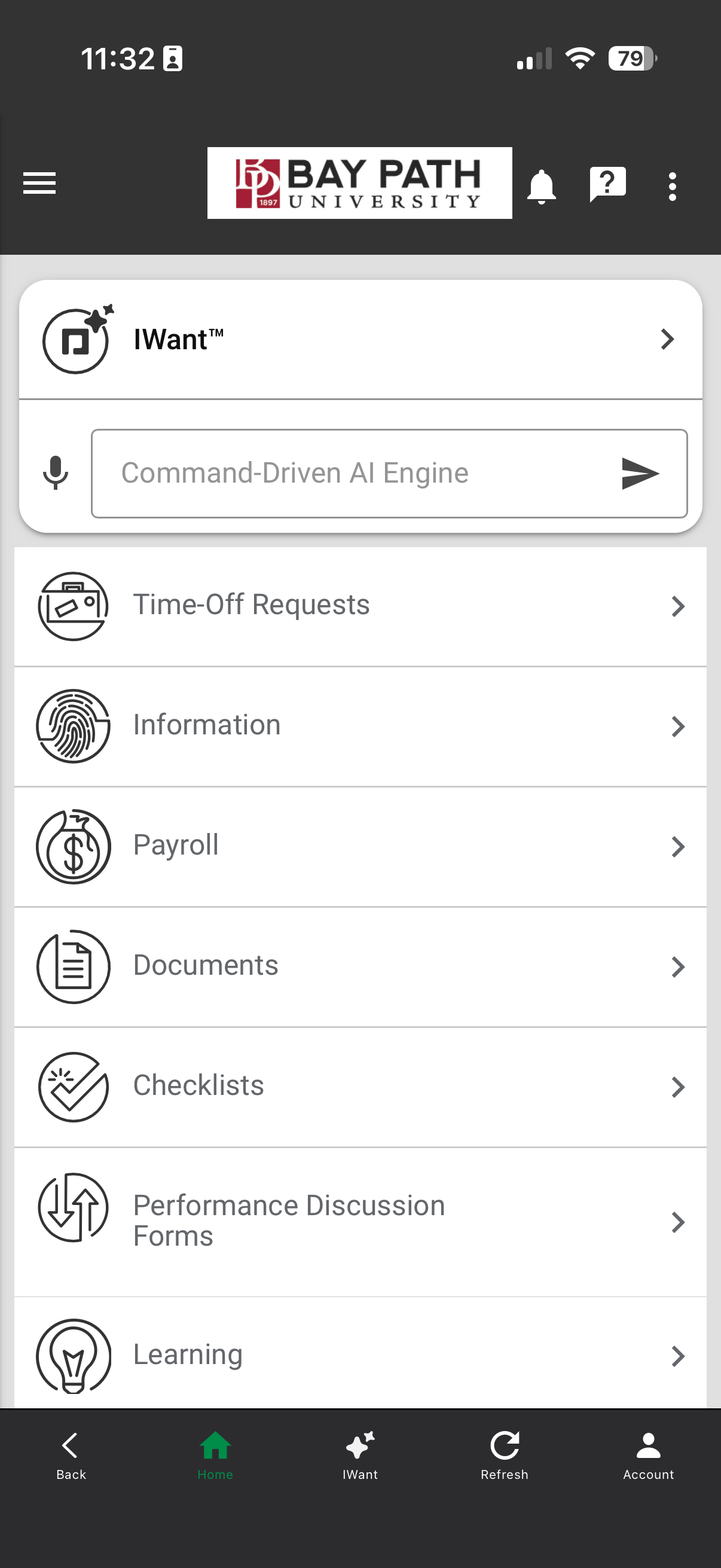
Task: Open the help question mark icon
Action: [x=607, y=184]
